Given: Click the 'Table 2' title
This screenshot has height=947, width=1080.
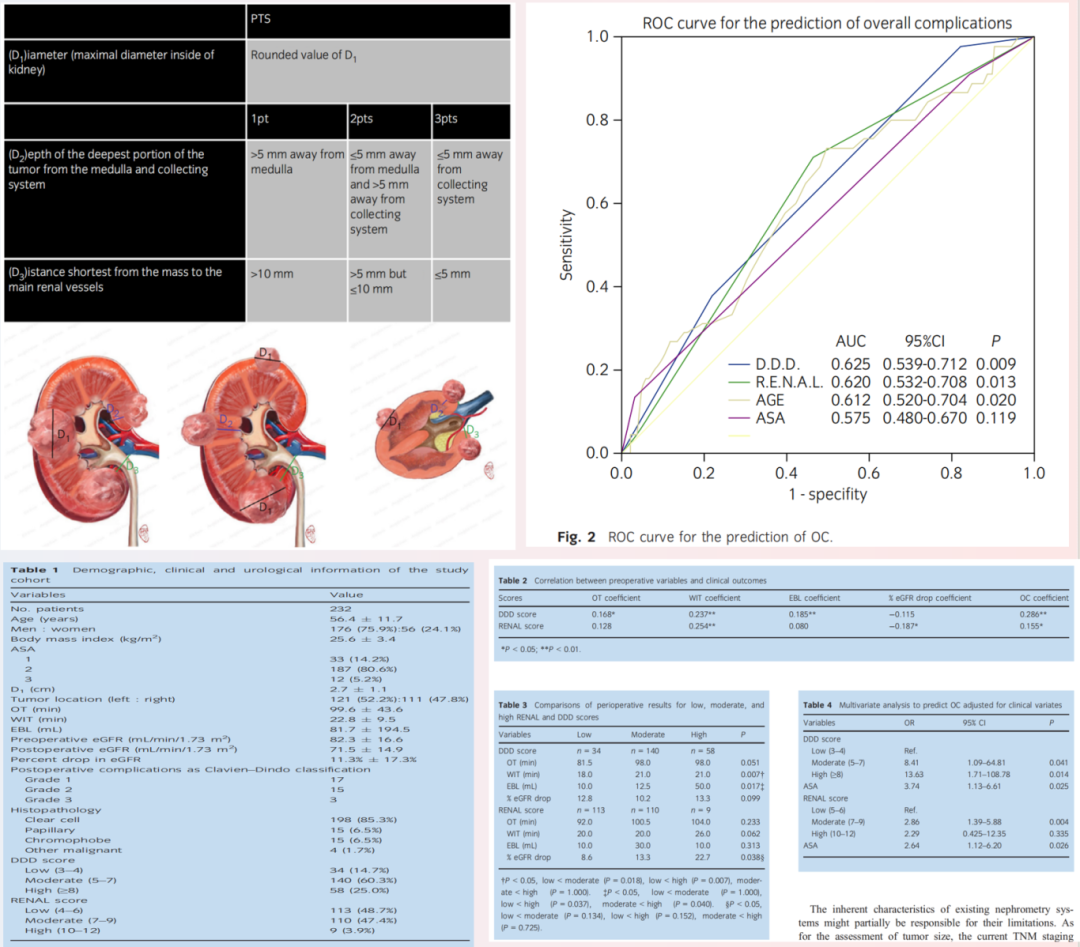Looking at the screenshot, I should (512, 581).
